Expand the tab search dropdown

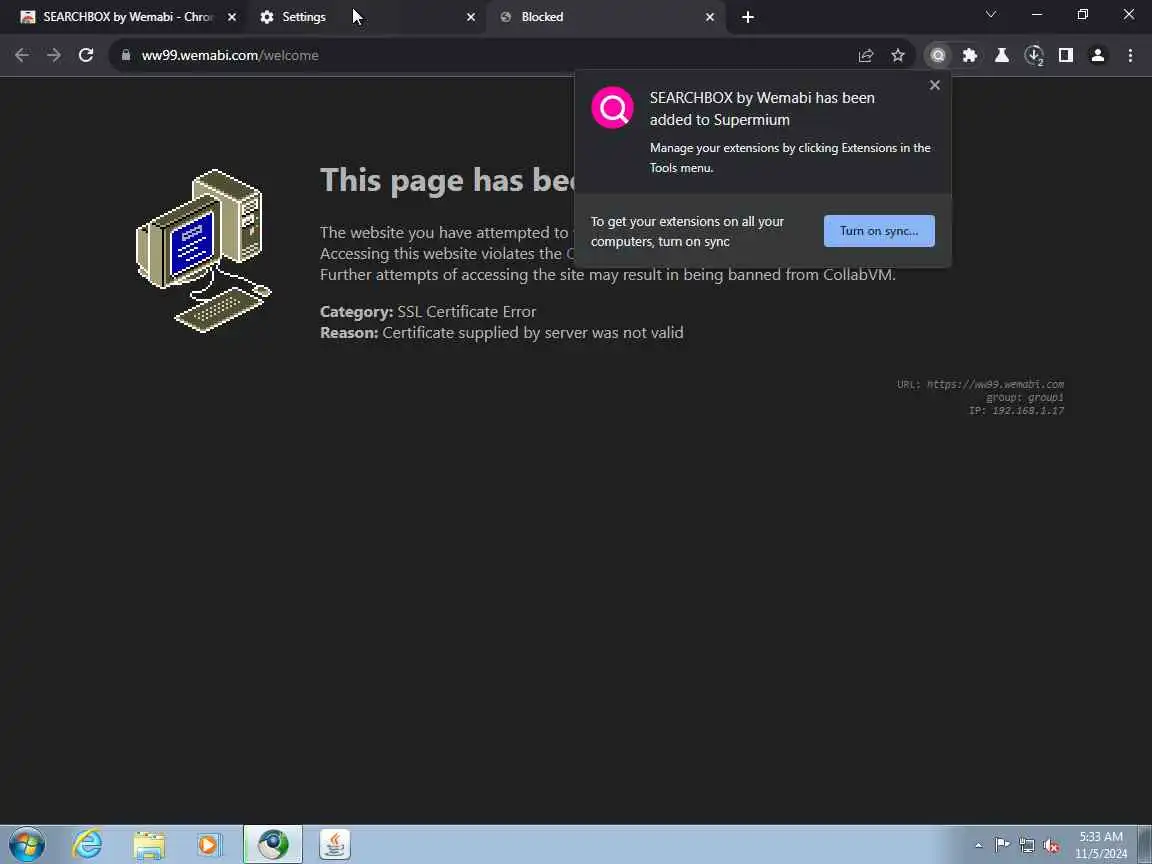tap(990, 15)
